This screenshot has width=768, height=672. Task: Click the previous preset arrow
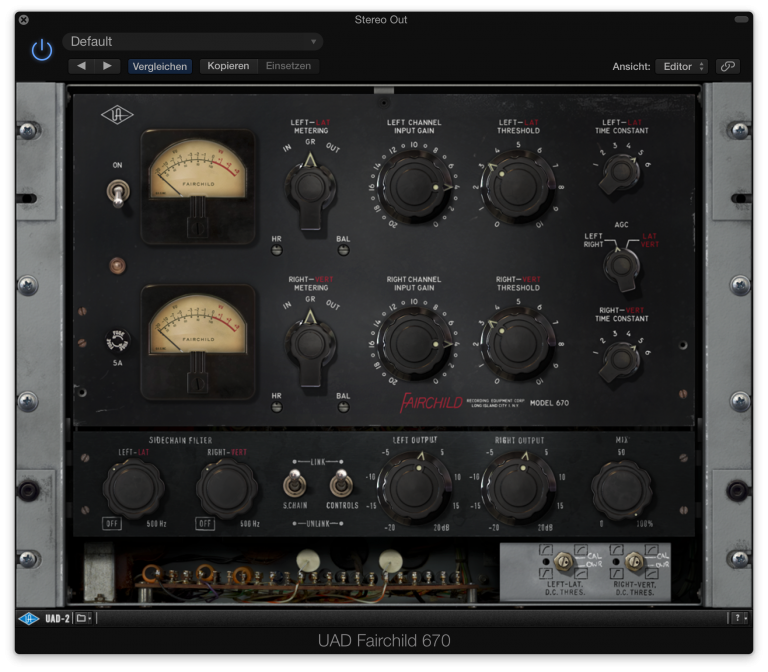[x=81, y=66]
